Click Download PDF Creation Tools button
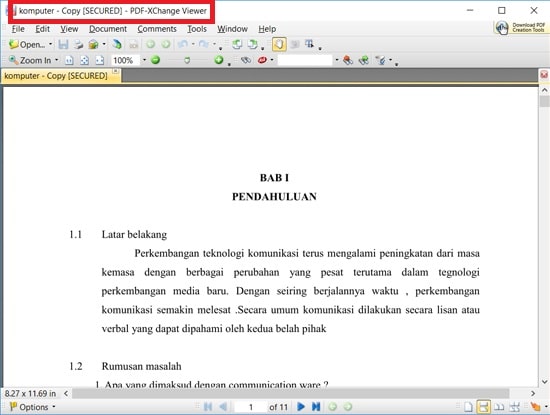550x415 pixels. click(x=521, y=28)
